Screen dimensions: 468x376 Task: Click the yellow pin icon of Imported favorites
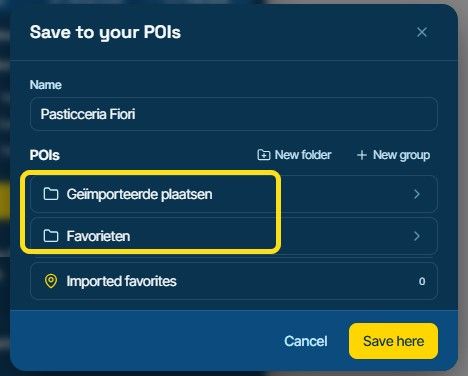click(x=51, y=281)
